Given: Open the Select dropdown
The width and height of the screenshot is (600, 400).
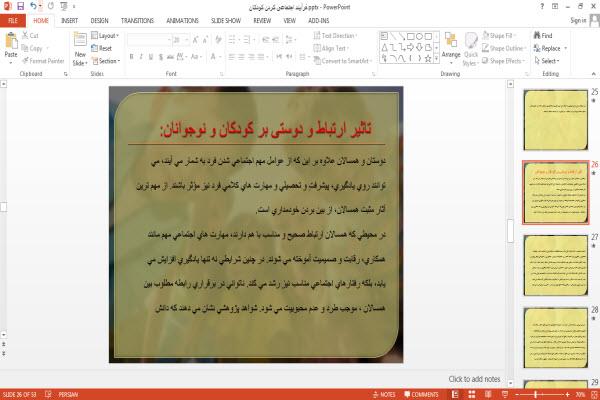Looking at the screenshot, I should (547, 61).
